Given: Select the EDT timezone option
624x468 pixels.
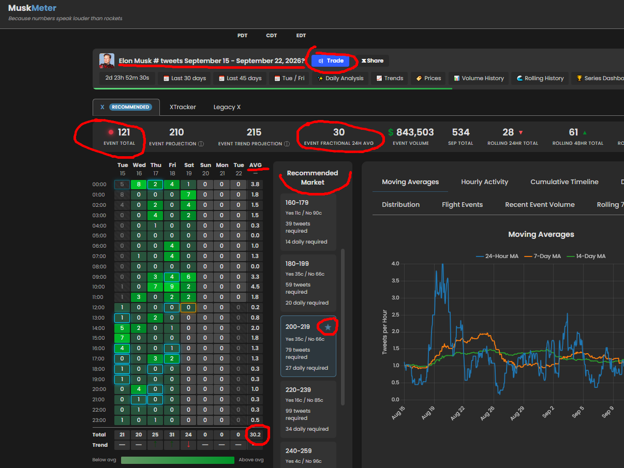Looking at the screenshot, I should pos(301,35).
